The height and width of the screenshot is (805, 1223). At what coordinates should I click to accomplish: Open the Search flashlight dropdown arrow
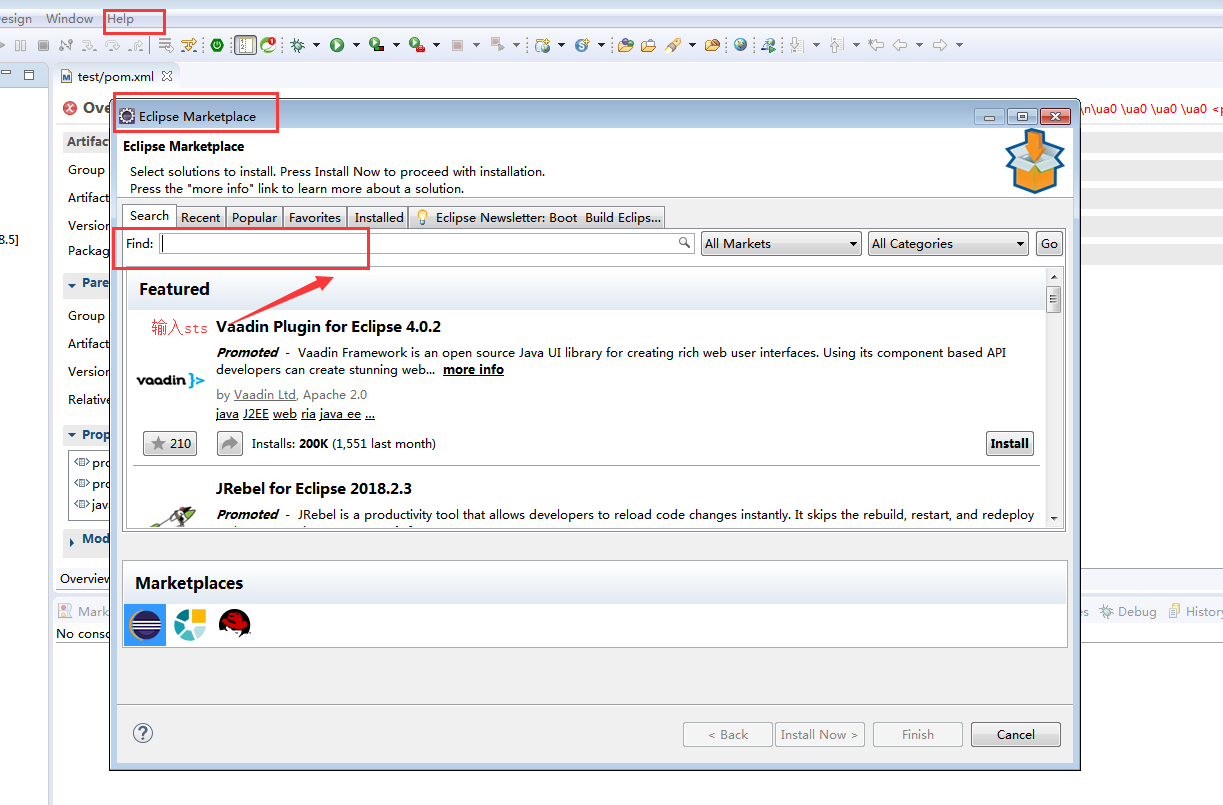(x=690, y=45)
